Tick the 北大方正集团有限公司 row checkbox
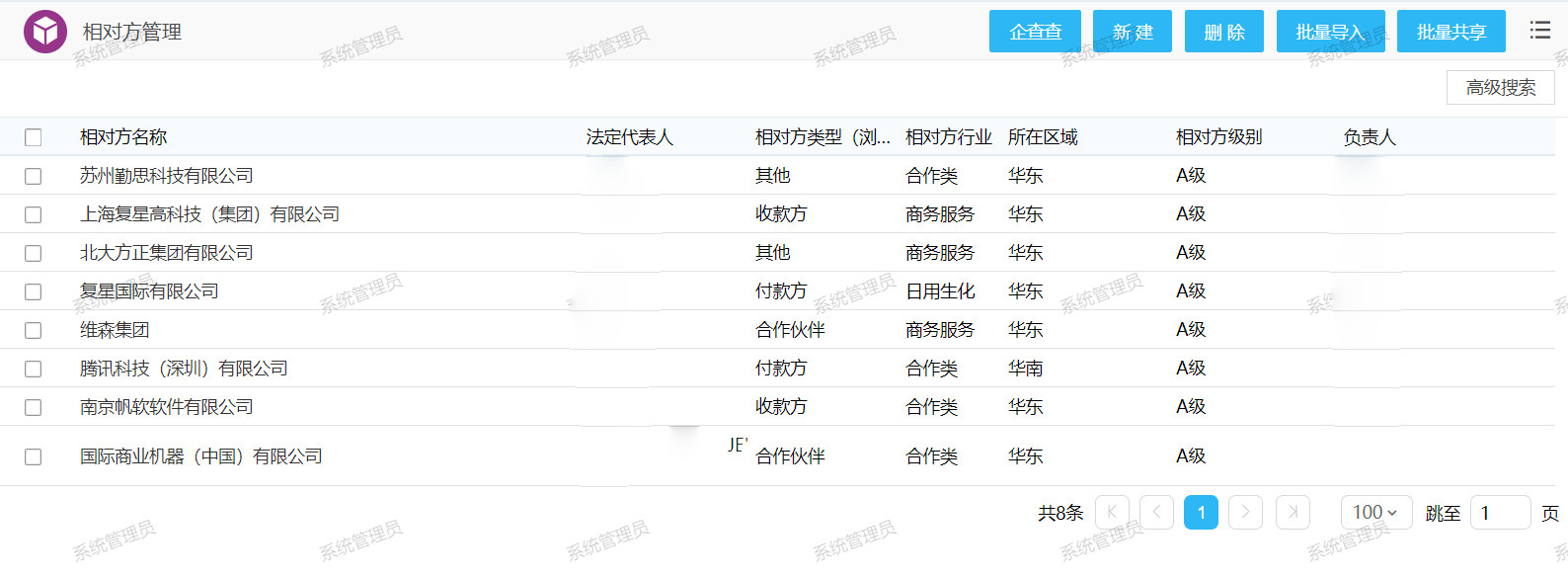 pyautogui.click(x=34, y=253)
